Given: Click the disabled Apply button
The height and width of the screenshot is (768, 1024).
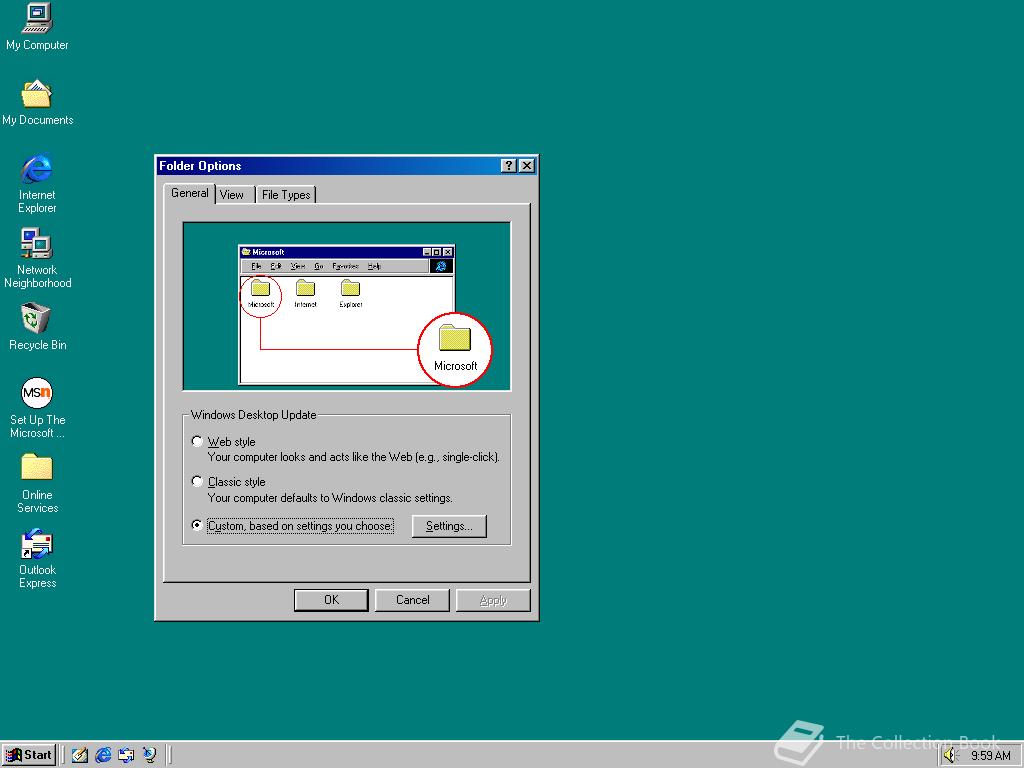Looking at the screenshot, I should (493, 600).
